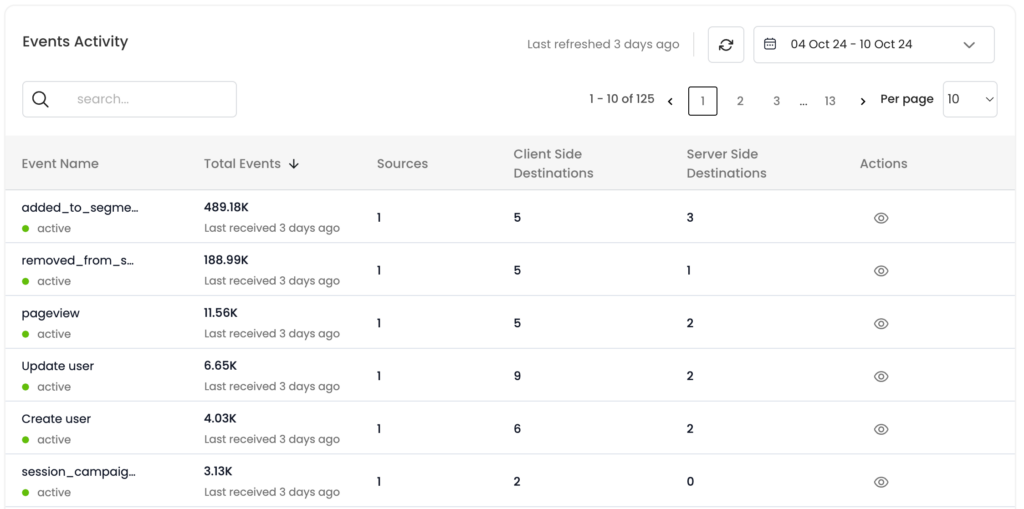Click active status under pageview
The image size is (1024, 509).
coord(46,334)
